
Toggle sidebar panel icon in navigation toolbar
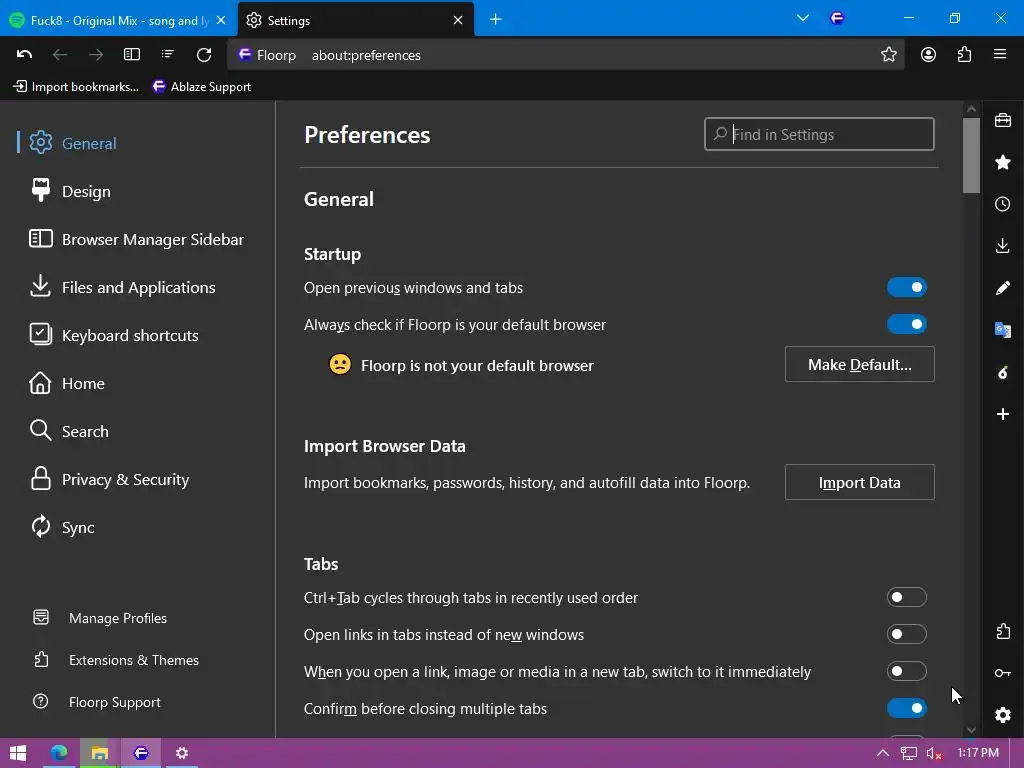(132, 55)
